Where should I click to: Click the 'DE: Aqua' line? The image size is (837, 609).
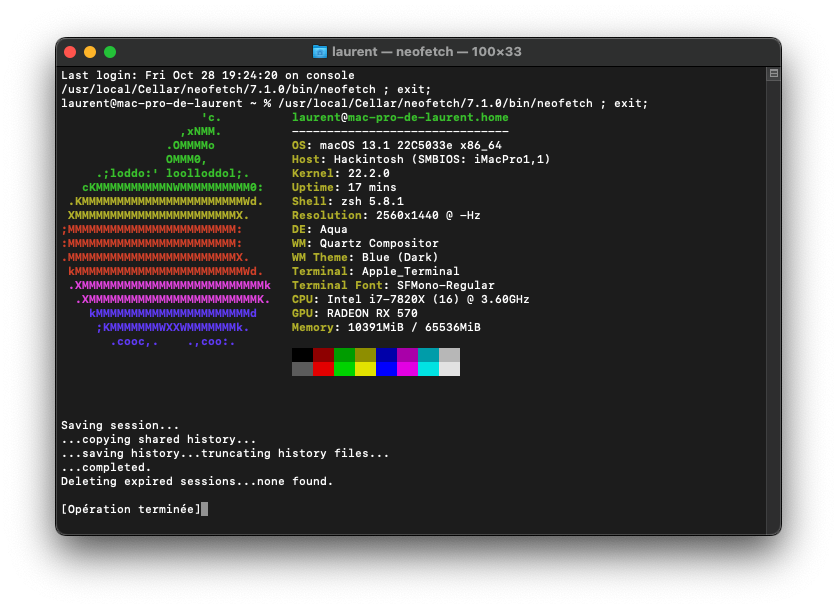320,230
